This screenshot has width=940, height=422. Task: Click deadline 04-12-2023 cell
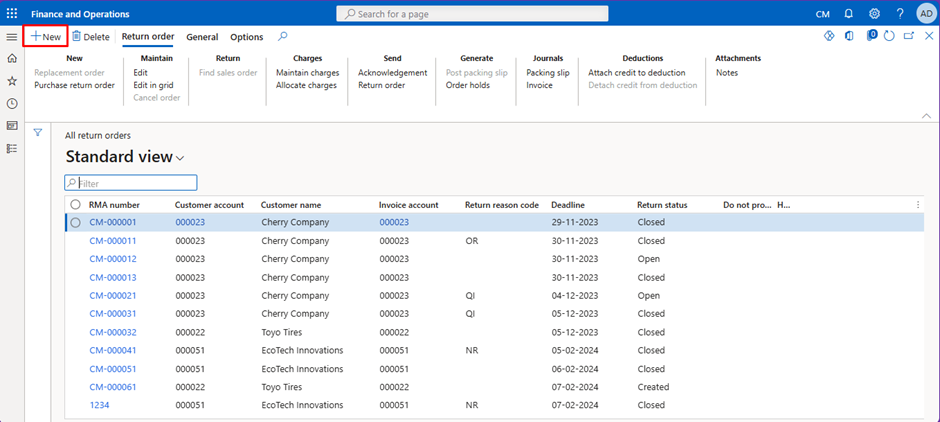[575, 296]
